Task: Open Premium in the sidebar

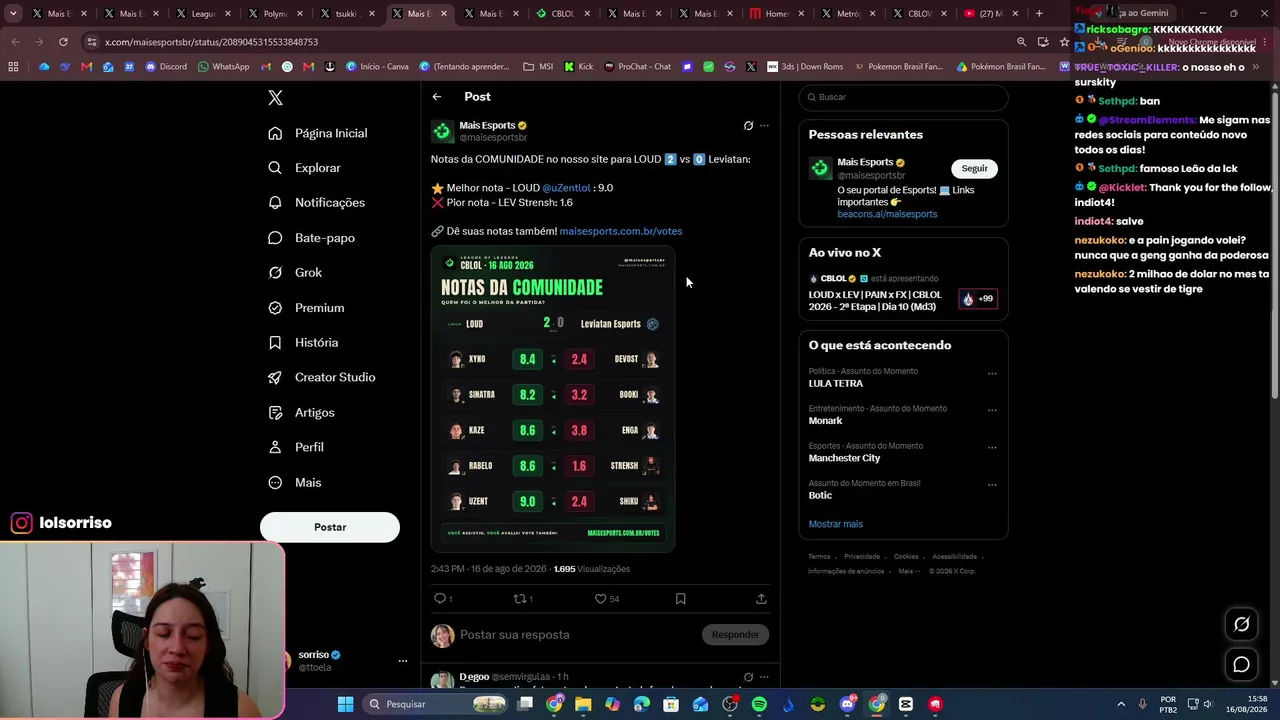Action: [x=306, y=308]
